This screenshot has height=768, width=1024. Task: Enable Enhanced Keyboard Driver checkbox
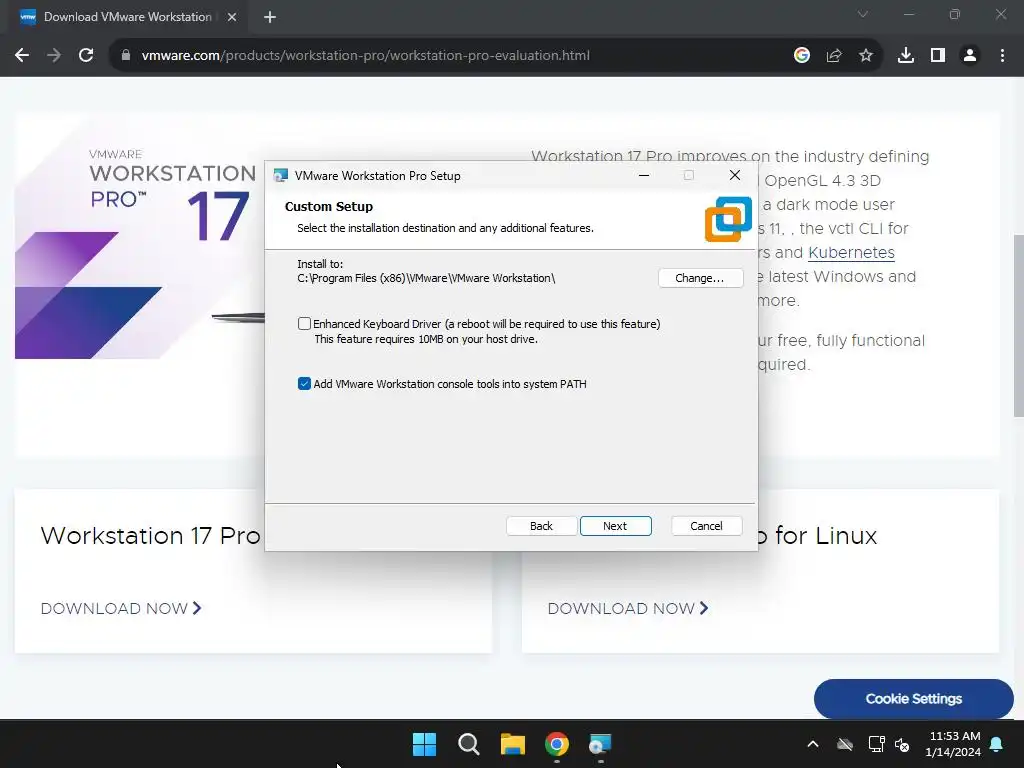(x=304, y=323)
